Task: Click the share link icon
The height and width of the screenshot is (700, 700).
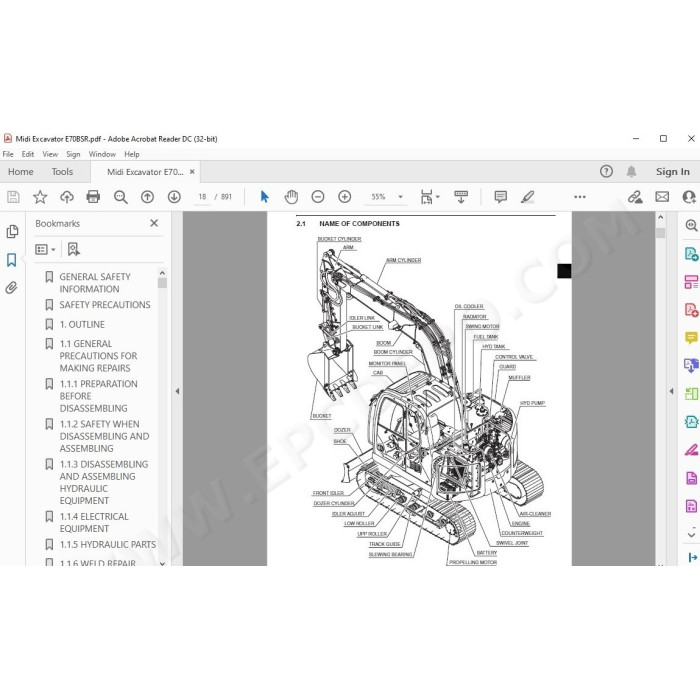Action: pos(635,197)
